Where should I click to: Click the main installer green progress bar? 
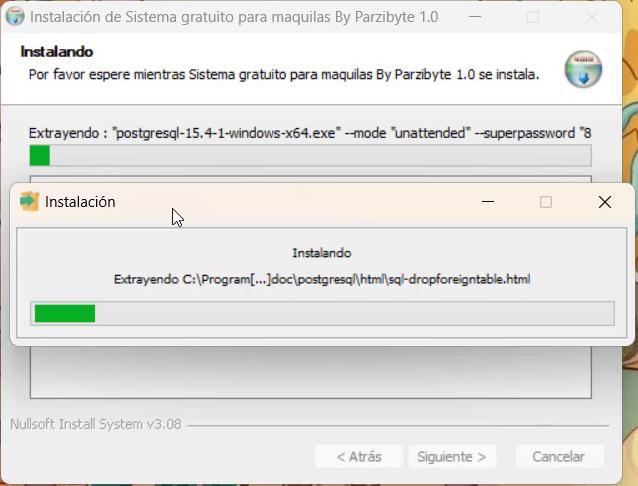coord(310,155)
